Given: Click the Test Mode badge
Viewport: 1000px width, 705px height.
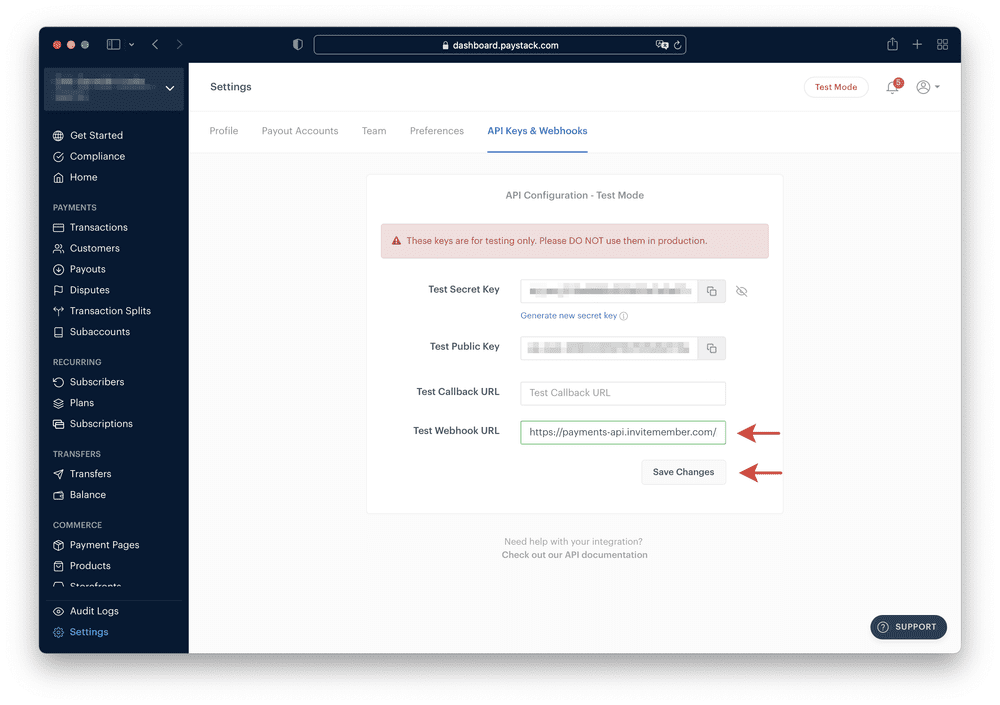Looking at the screenshot, I should point(836,87).
